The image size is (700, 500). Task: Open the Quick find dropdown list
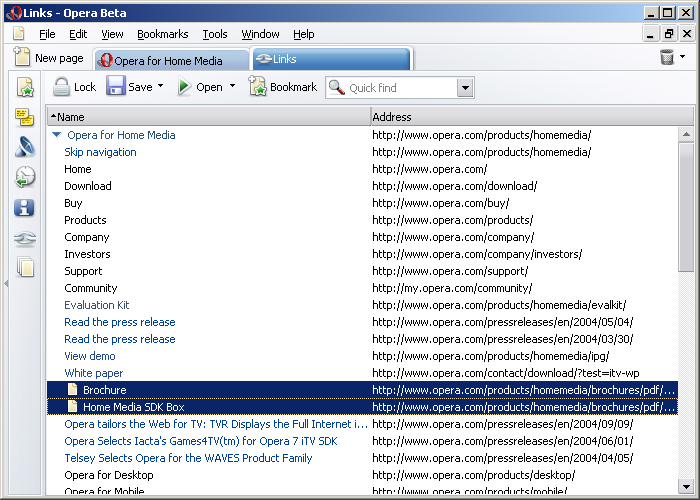[465, 88]
